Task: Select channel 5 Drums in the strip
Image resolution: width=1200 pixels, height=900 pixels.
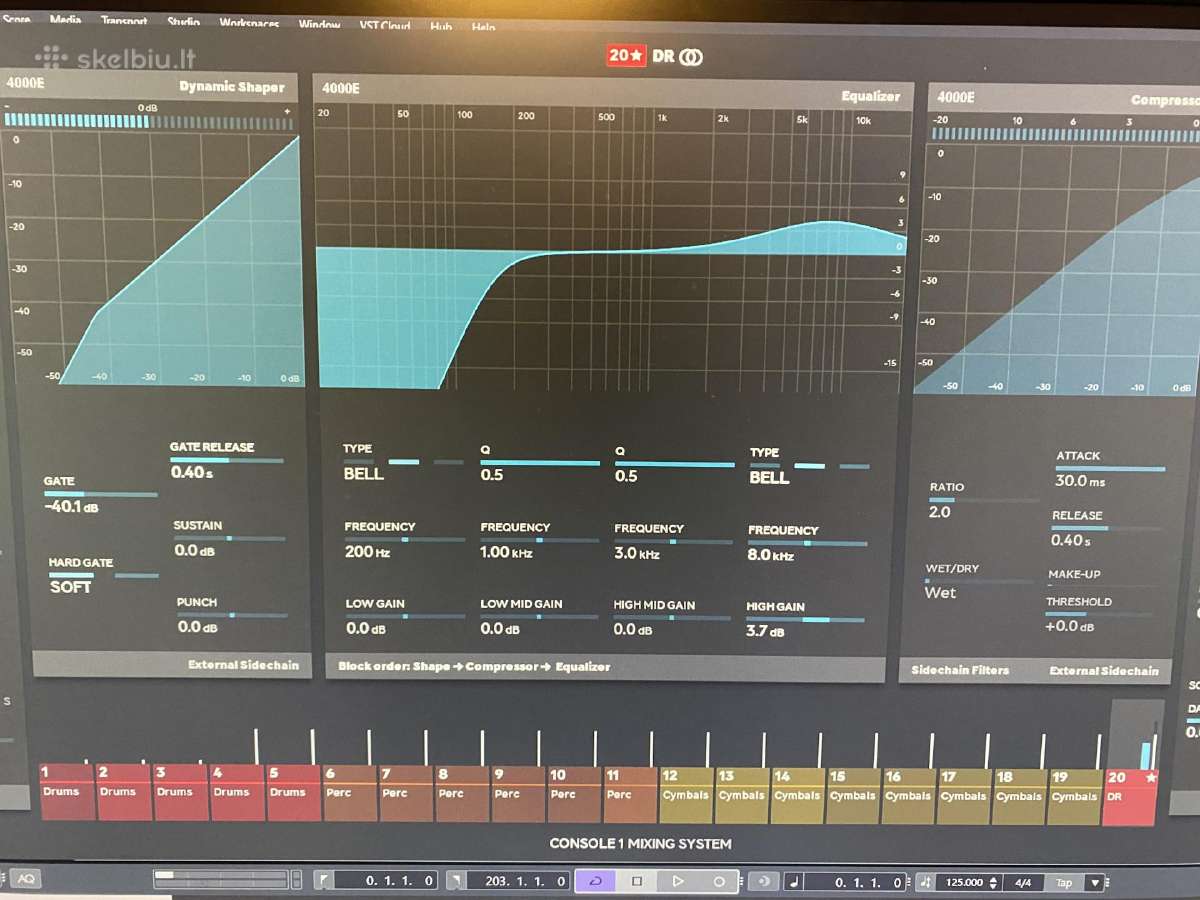Action: point(293,794)
